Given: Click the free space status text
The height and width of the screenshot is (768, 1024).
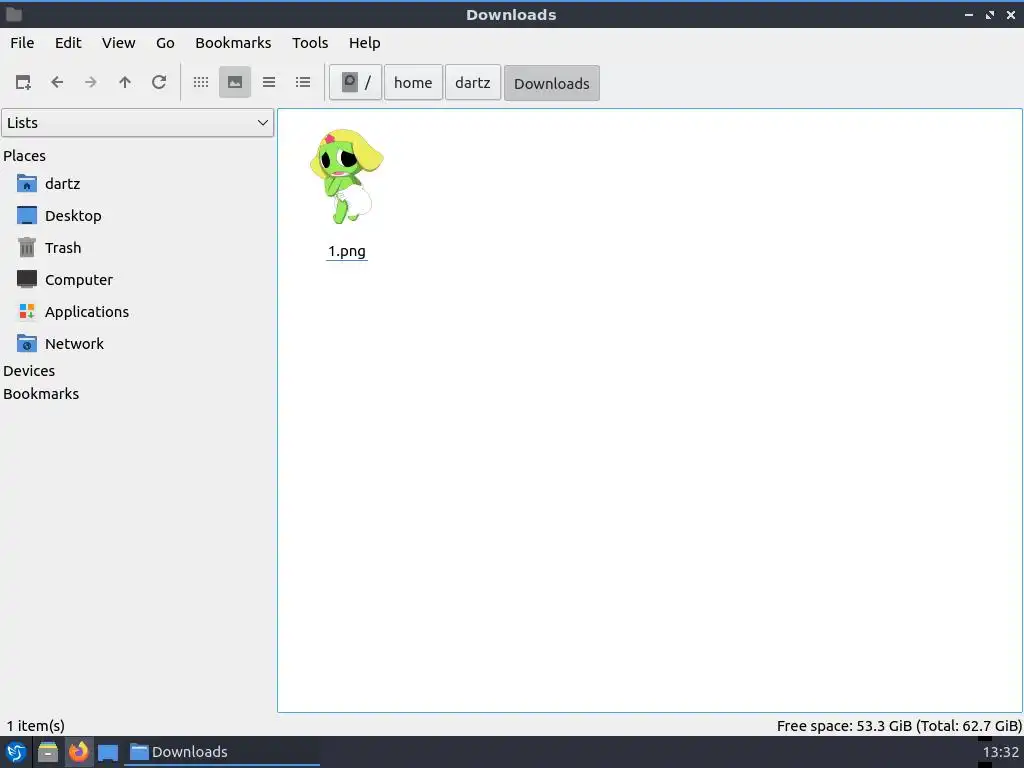Looking at the screenshot, I should click(x=899, y=726).
